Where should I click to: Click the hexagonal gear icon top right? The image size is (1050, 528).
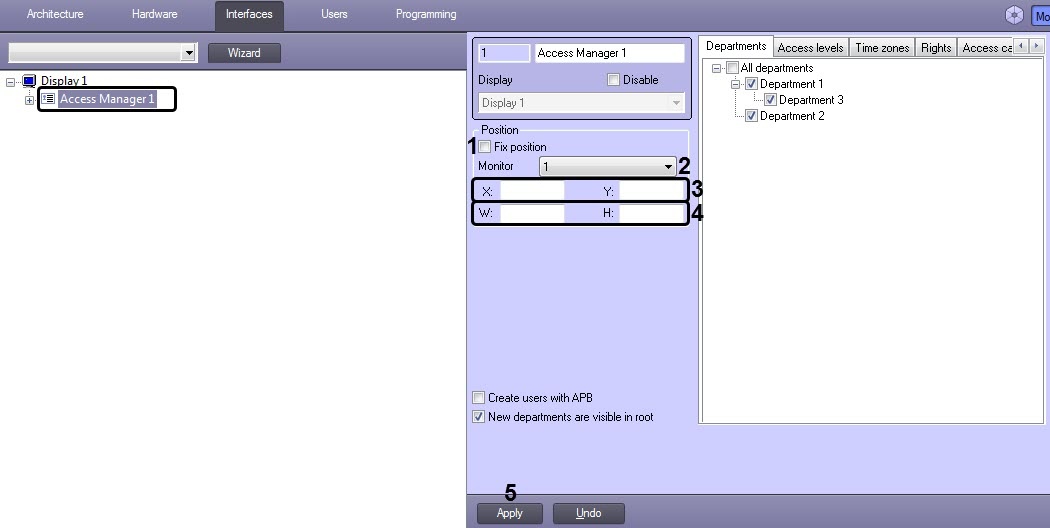[x=1015, y=15]
